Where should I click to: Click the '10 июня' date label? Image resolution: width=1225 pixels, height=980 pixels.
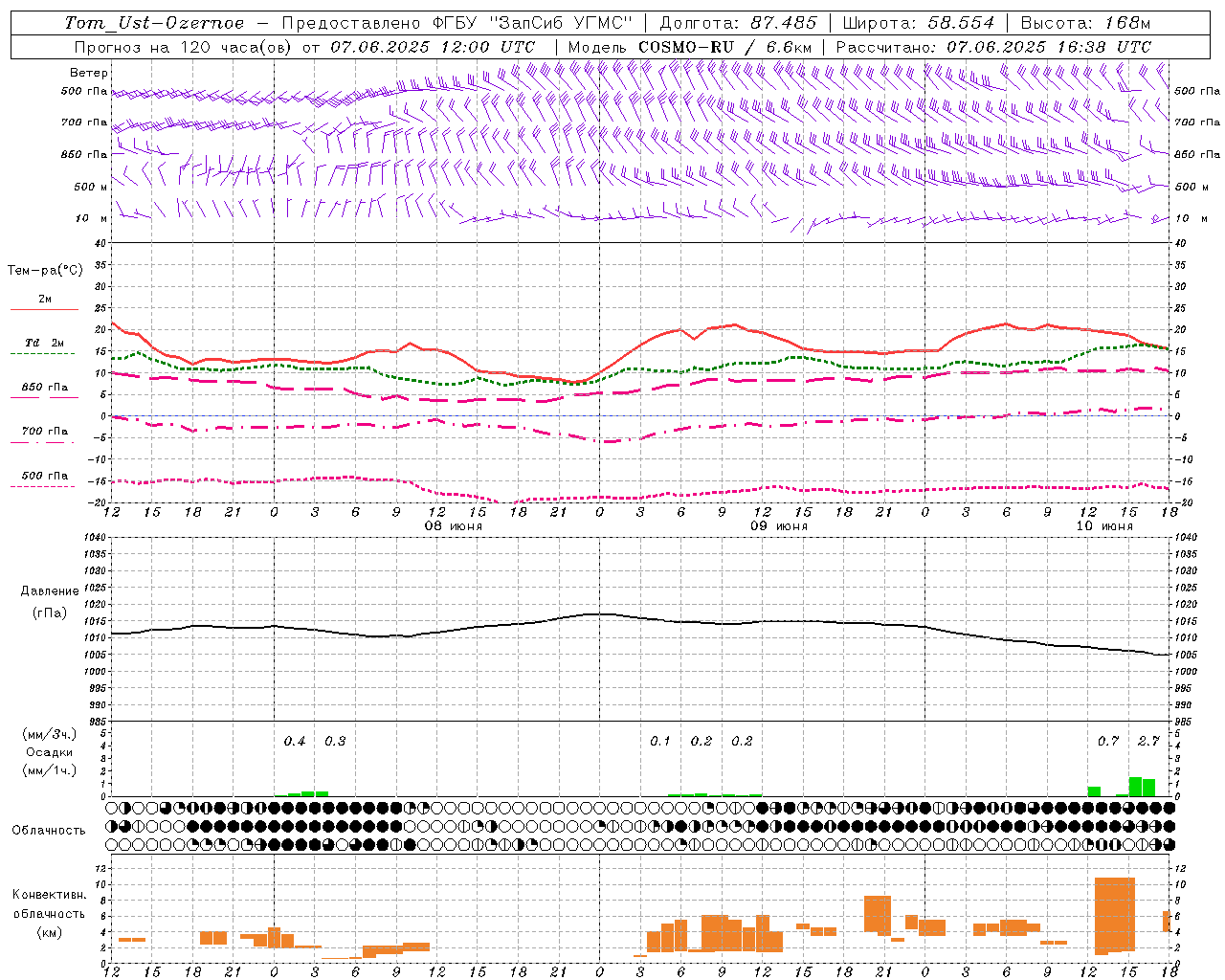(x=1104, y=526)
